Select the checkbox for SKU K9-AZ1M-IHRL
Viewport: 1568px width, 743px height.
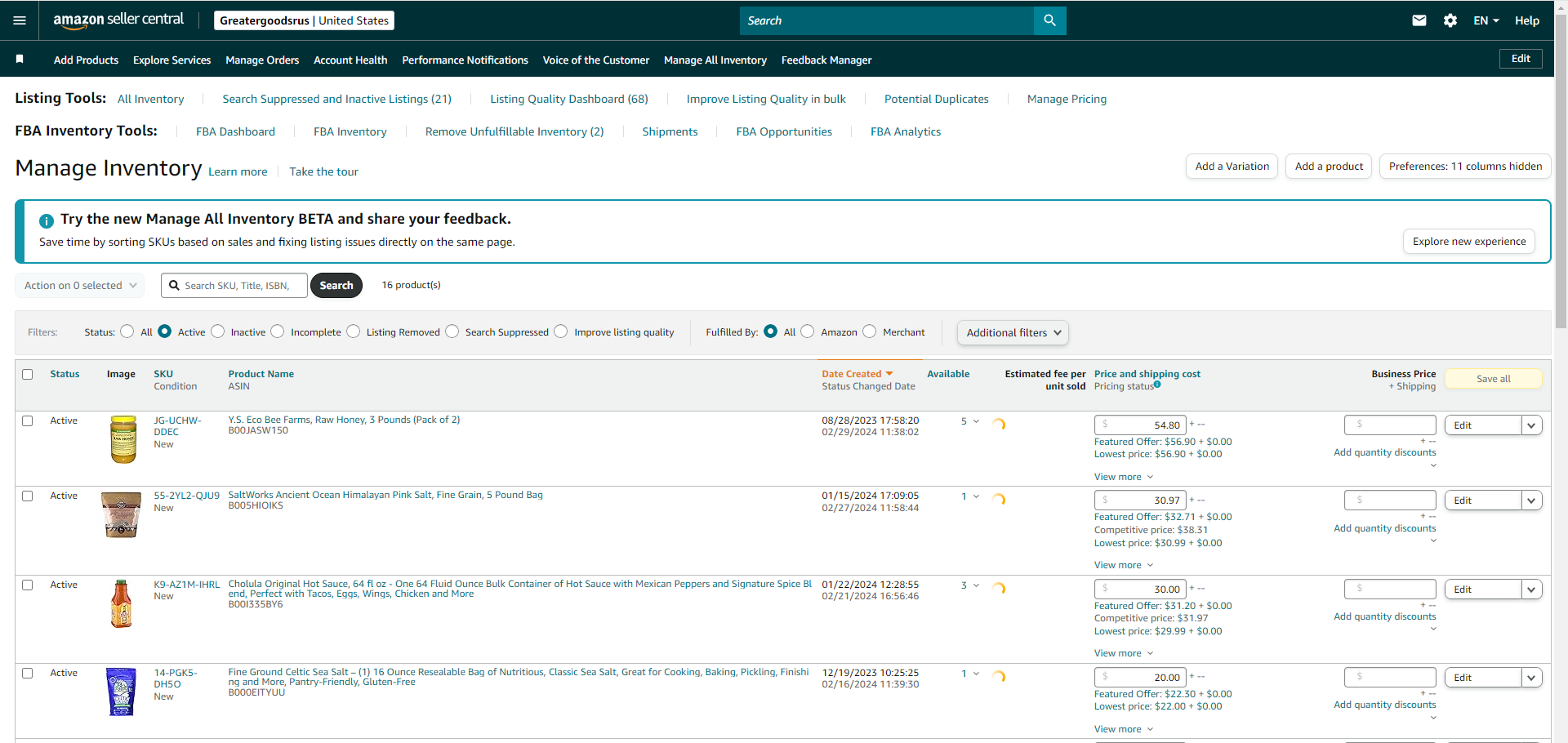(28, 585)
